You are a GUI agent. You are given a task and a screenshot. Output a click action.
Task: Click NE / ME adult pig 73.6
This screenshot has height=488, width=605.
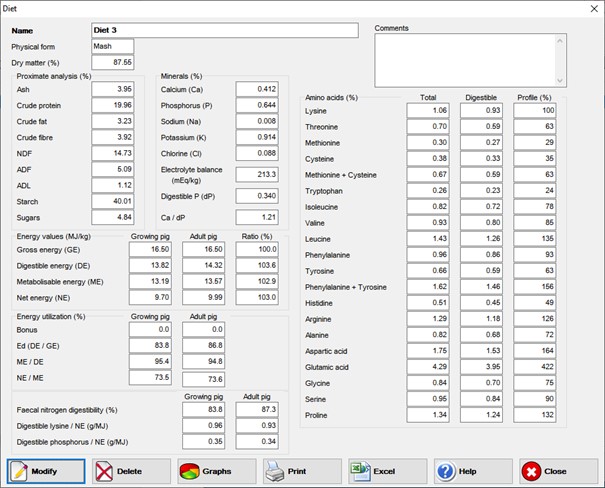[203, 379]
